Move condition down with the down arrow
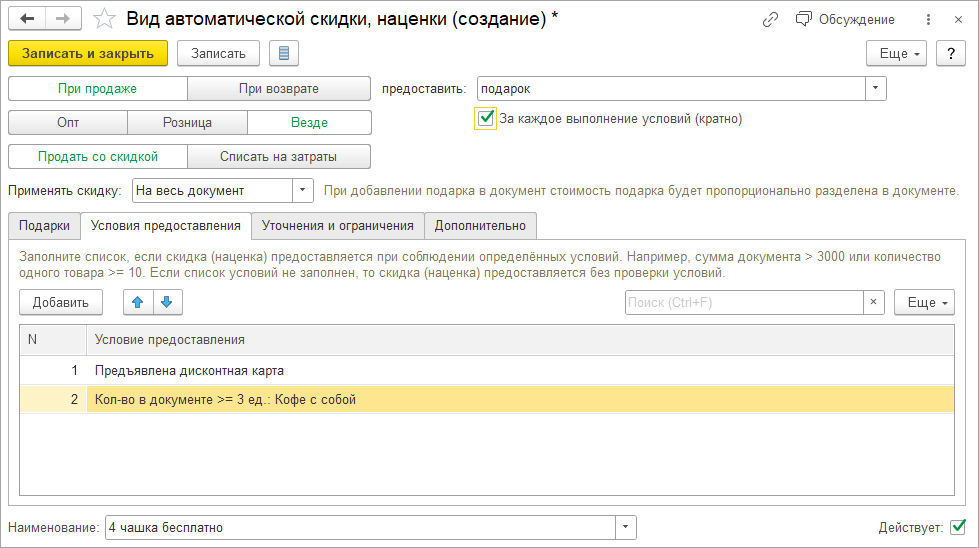The height and width of the screenshot is (548, 979). pos(167,302)
